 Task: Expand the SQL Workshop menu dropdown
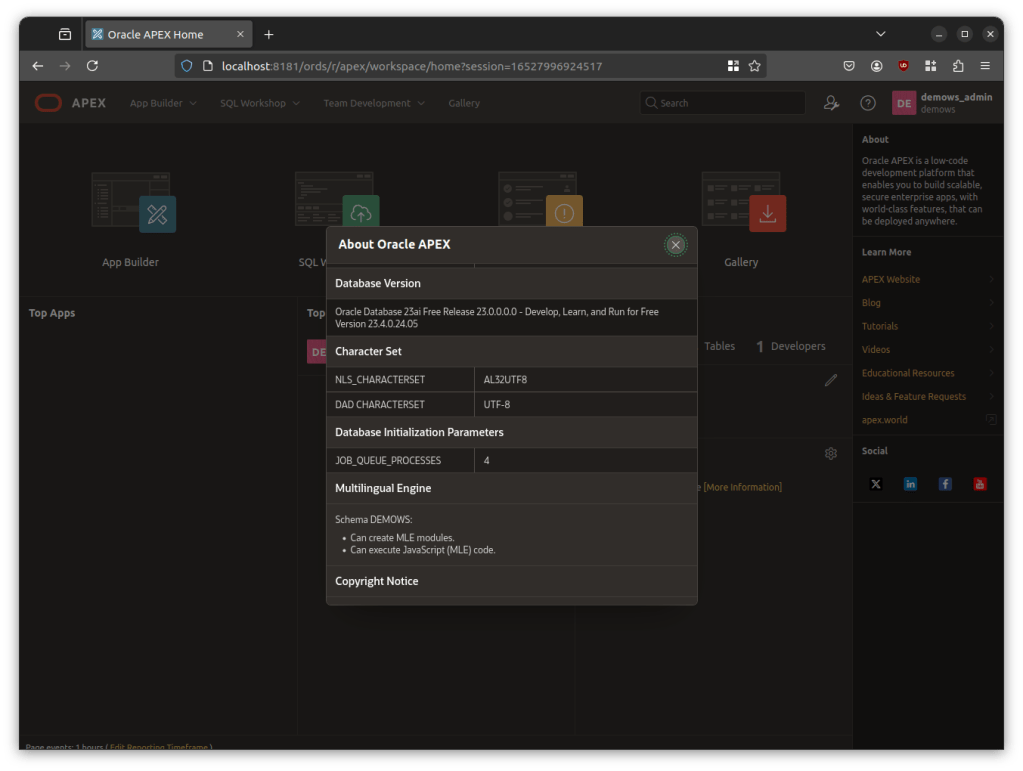click(260, 103)
